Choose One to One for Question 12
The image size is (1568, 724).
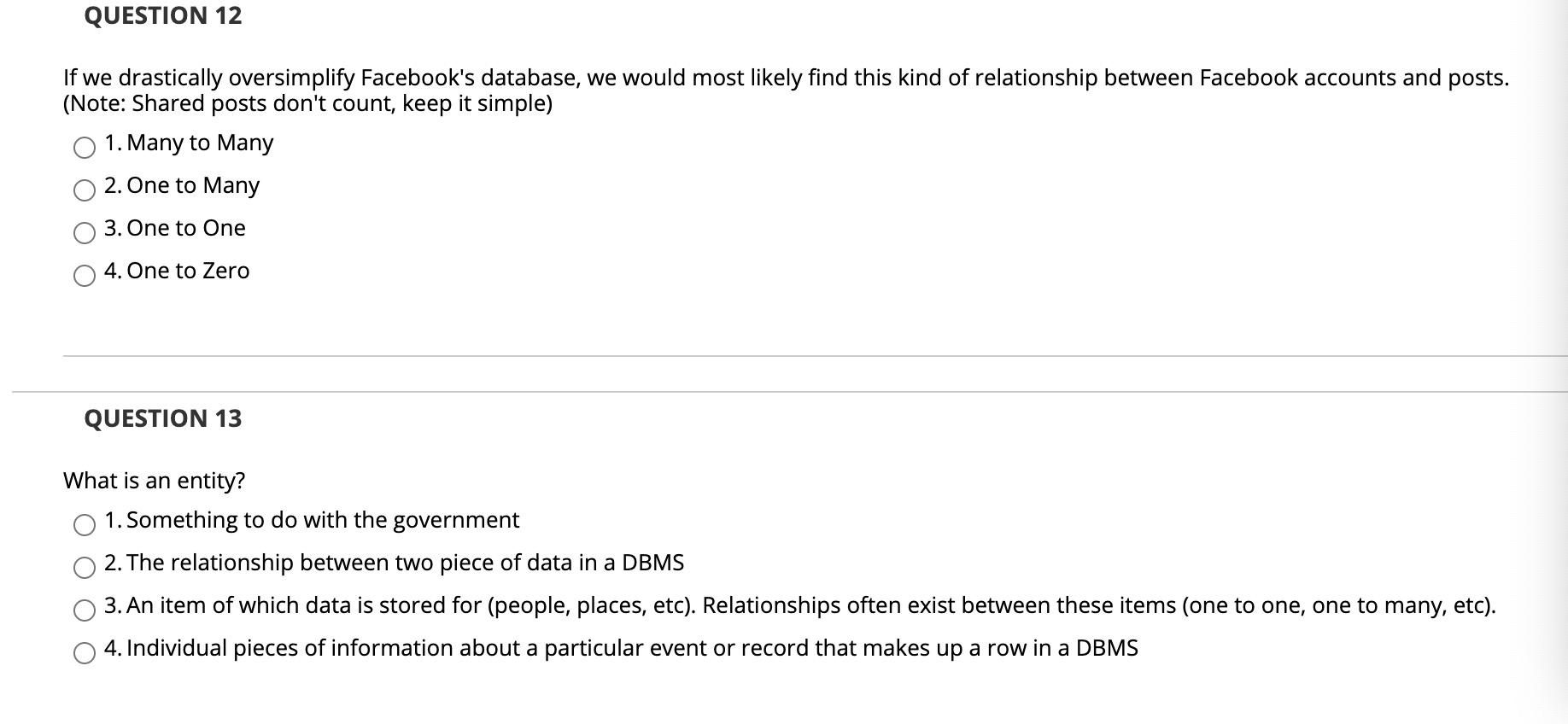point(84,234)
